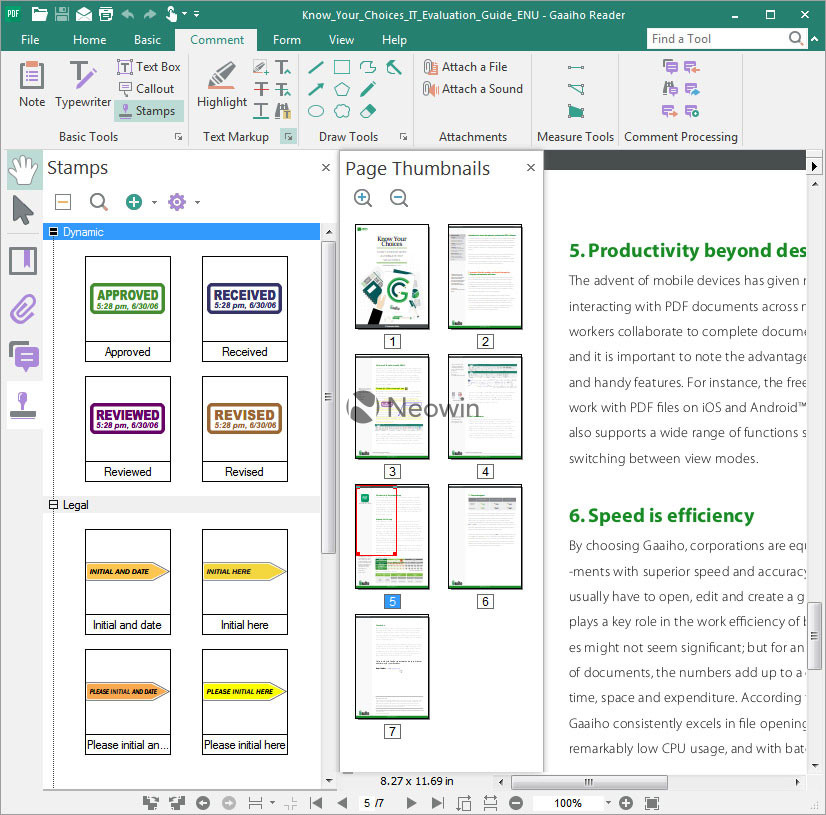The width and height of the screenshot is (826, 815).
Task: Select the Area measure tool
Action: tap(576, 111)
